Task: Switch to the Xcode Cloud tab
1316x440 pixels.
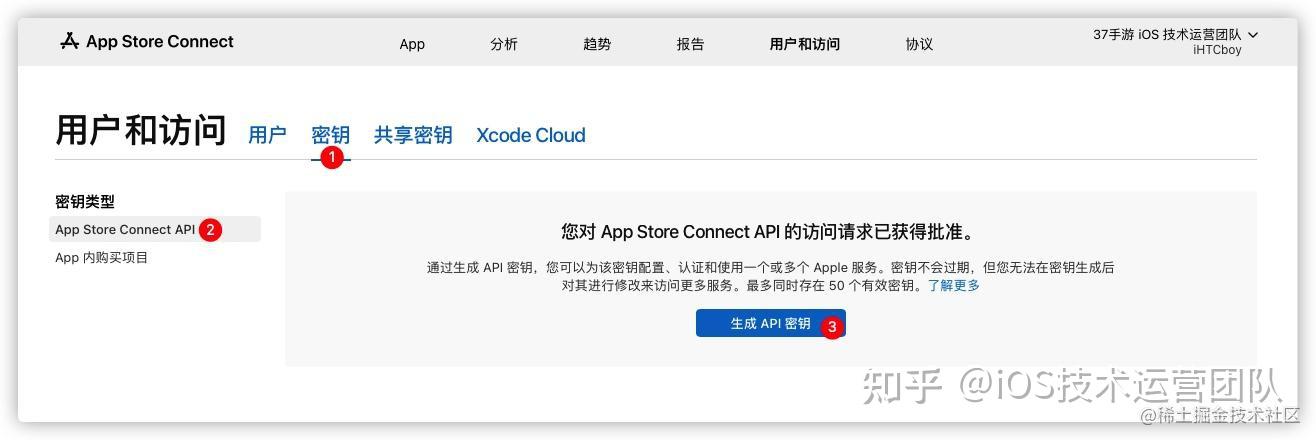Action: [x=531, y=135]
